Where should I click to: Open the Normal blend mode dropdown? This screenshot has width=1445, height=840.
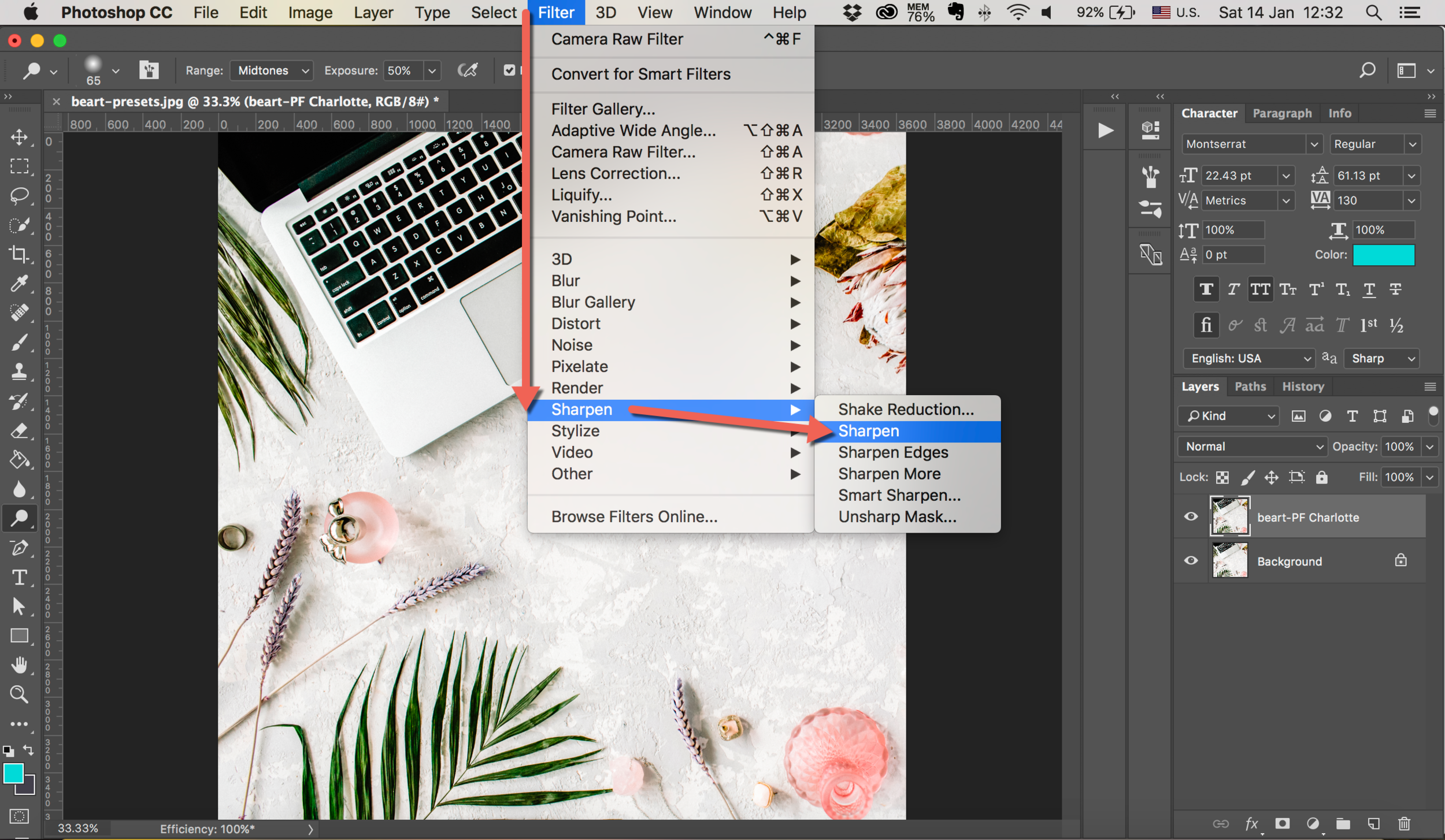[x=1251, y=447]
